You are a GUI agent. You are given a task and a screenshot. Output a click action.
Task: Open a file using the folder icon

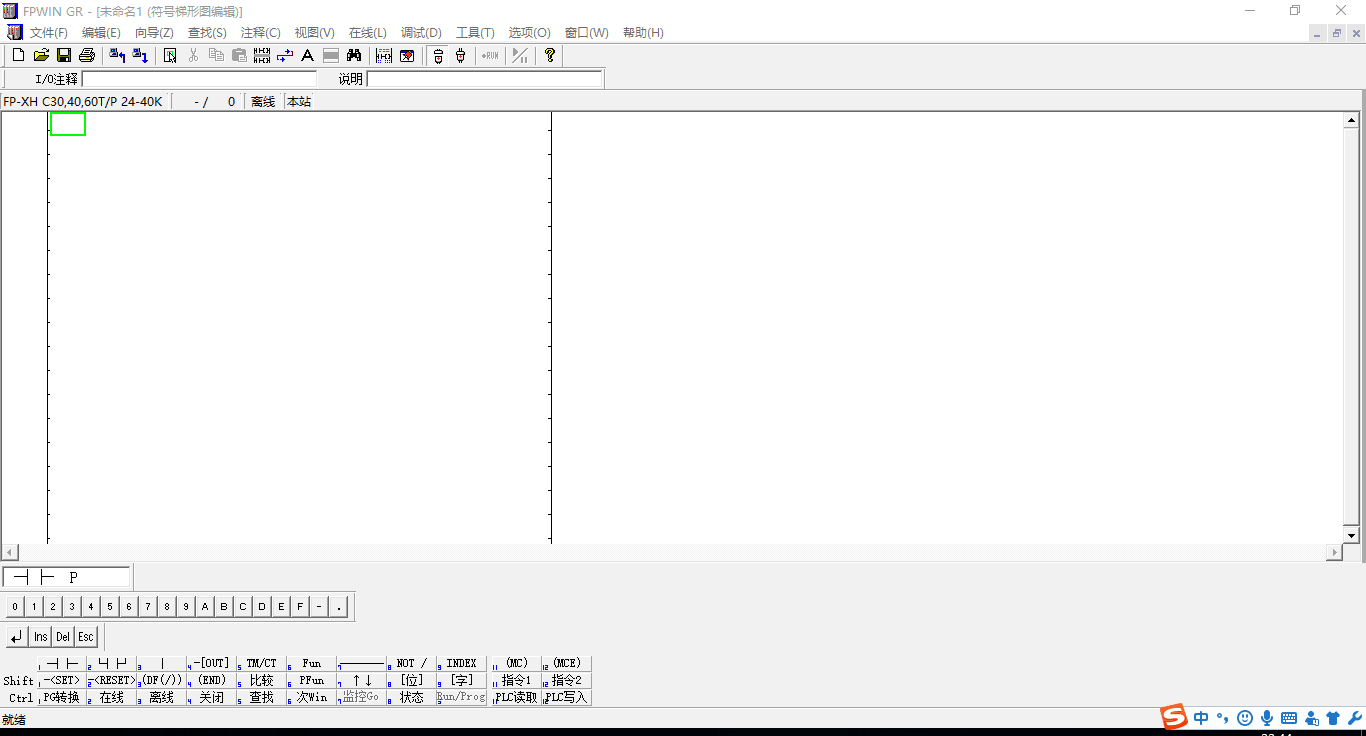[41, 56]
